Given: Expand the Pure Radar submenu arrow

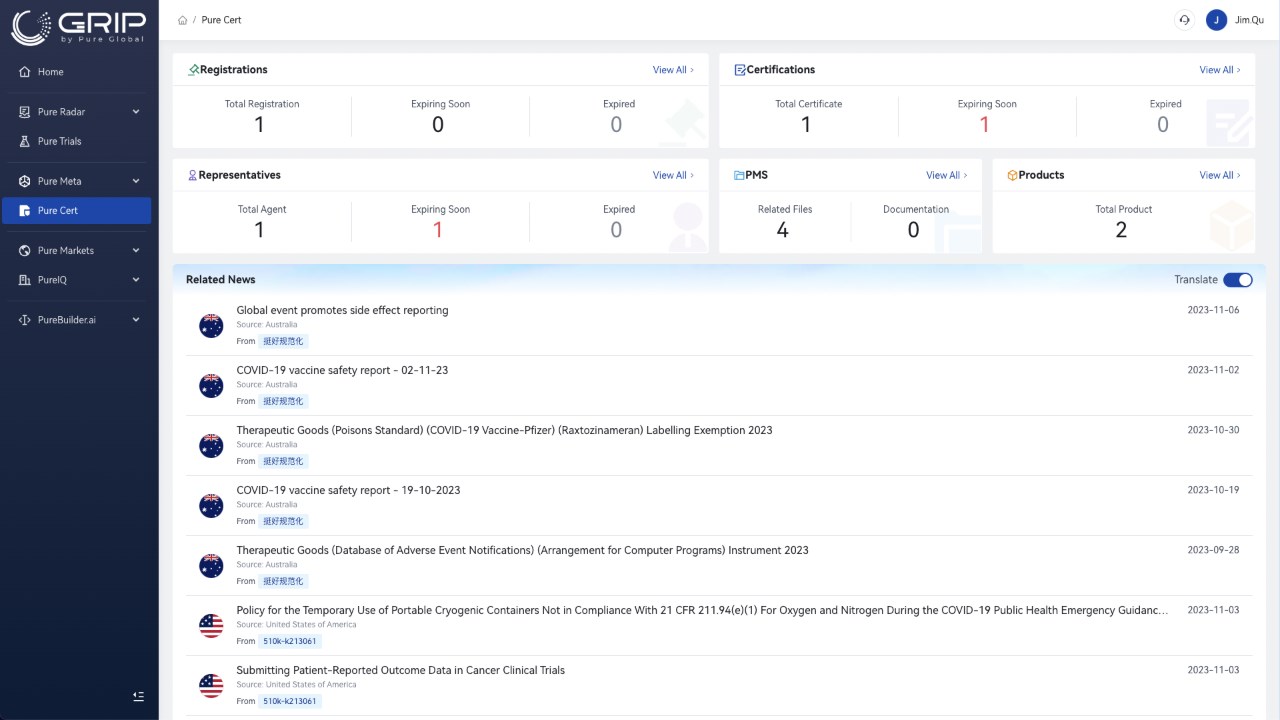Looking at the screenshot, I should 136,112.
